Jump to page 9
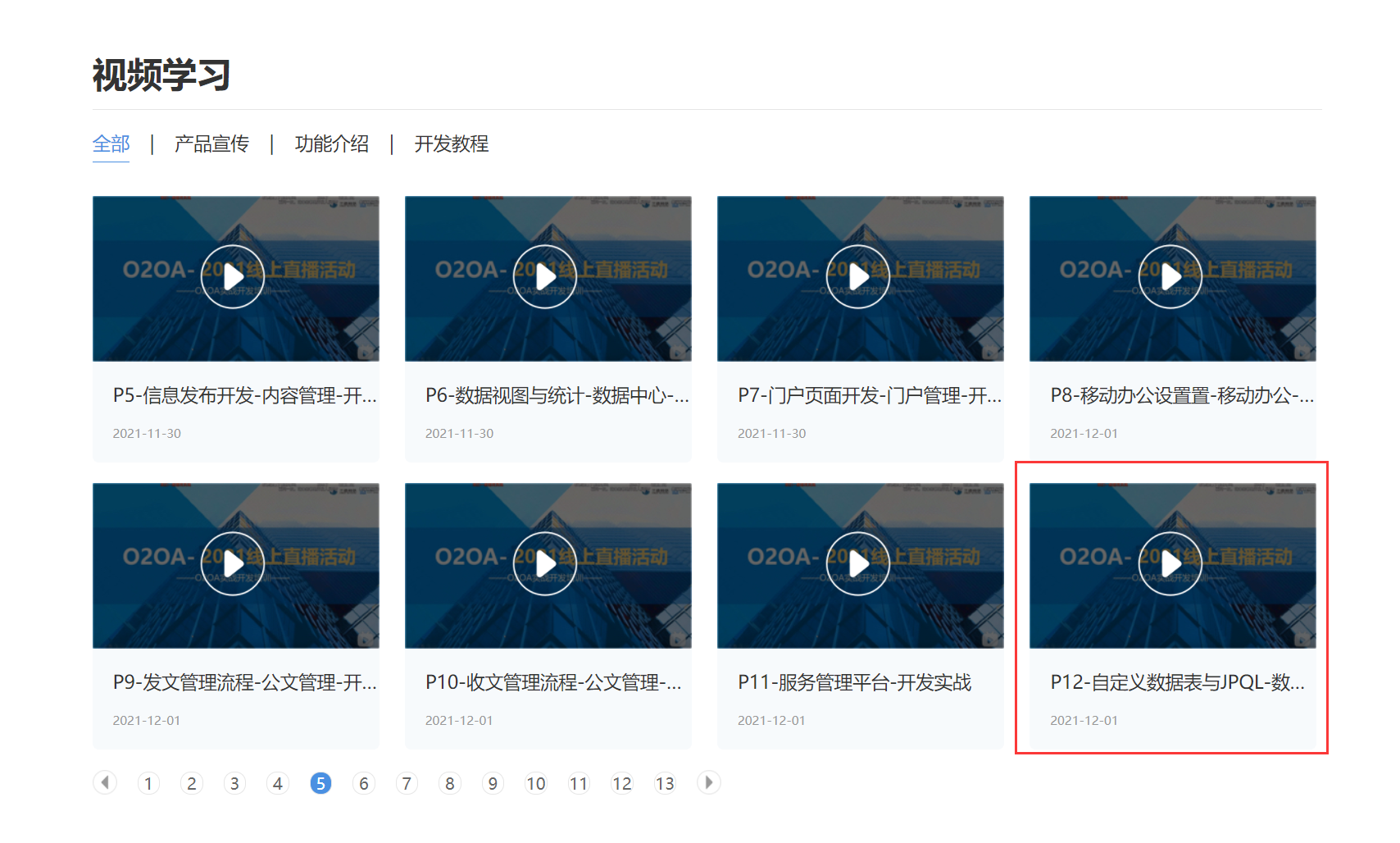 (x=493, y=783)
